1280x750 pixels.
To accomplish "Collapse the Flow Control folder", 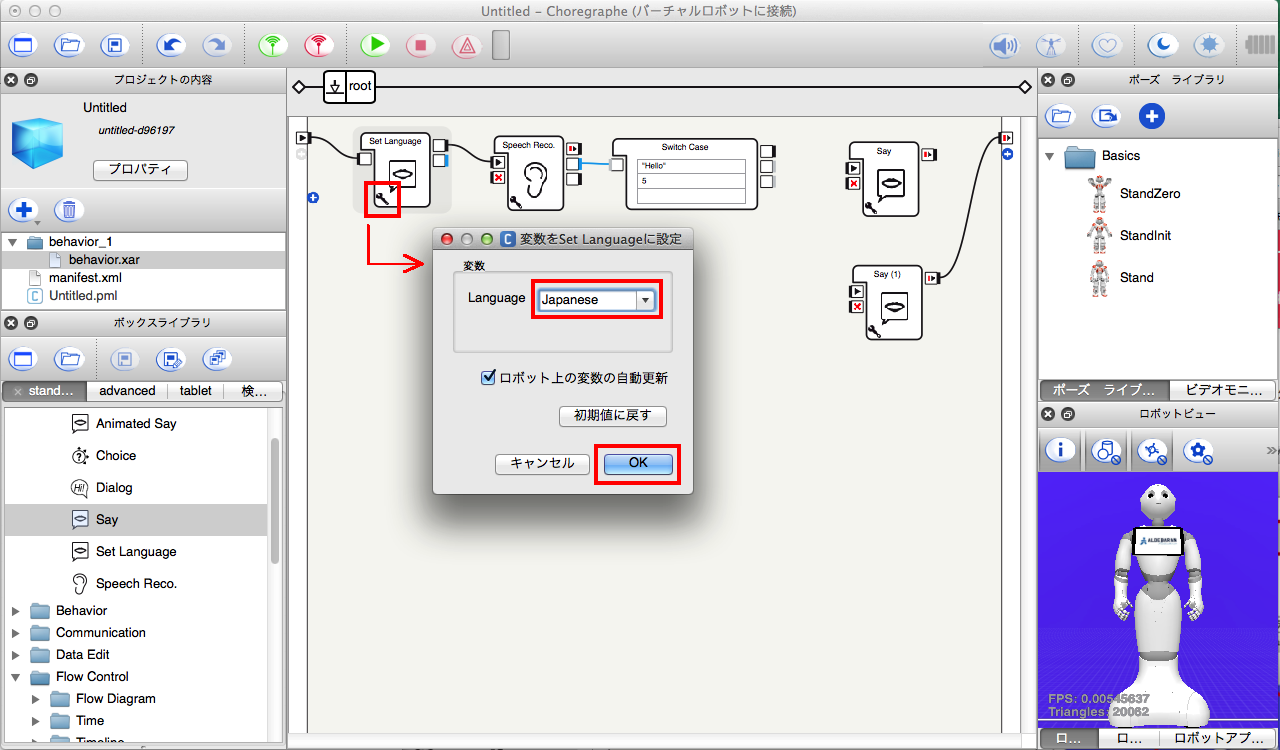I will (x=15, y=677).
